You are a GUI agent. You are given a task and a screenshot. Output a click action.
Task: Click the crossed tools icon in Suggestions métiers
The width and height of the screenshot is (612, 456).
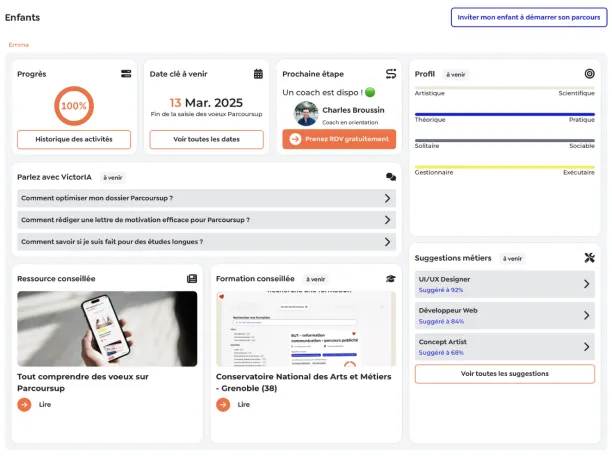[x=589, y=258]
